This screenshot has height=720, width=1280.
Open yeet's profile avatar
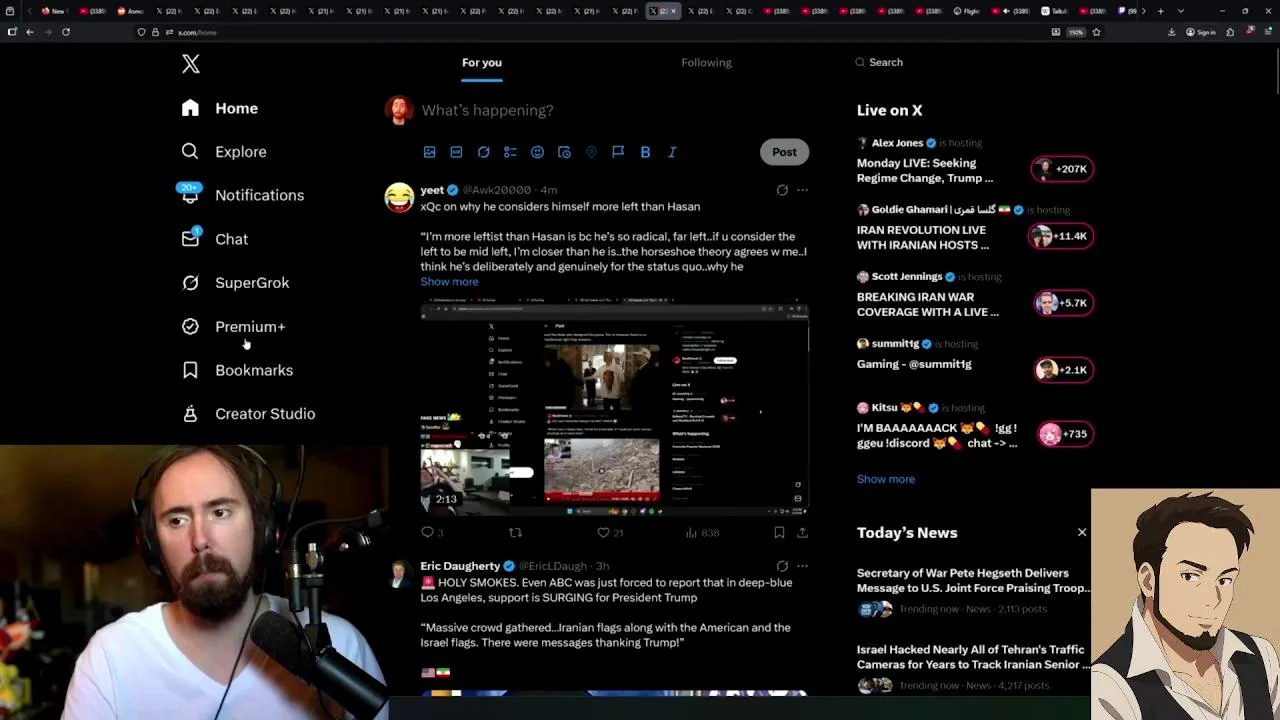399,197
